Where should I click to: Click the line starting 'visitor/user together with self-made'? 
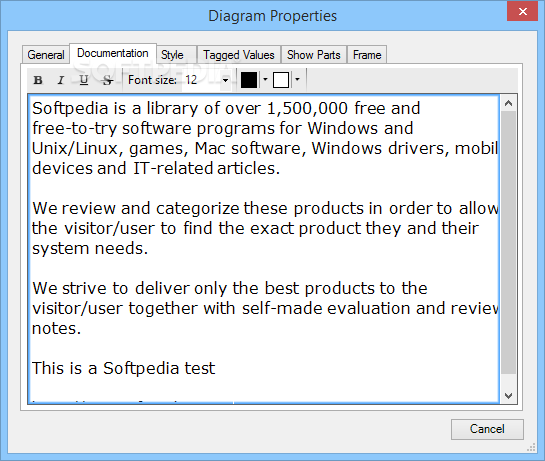point(265,308)
